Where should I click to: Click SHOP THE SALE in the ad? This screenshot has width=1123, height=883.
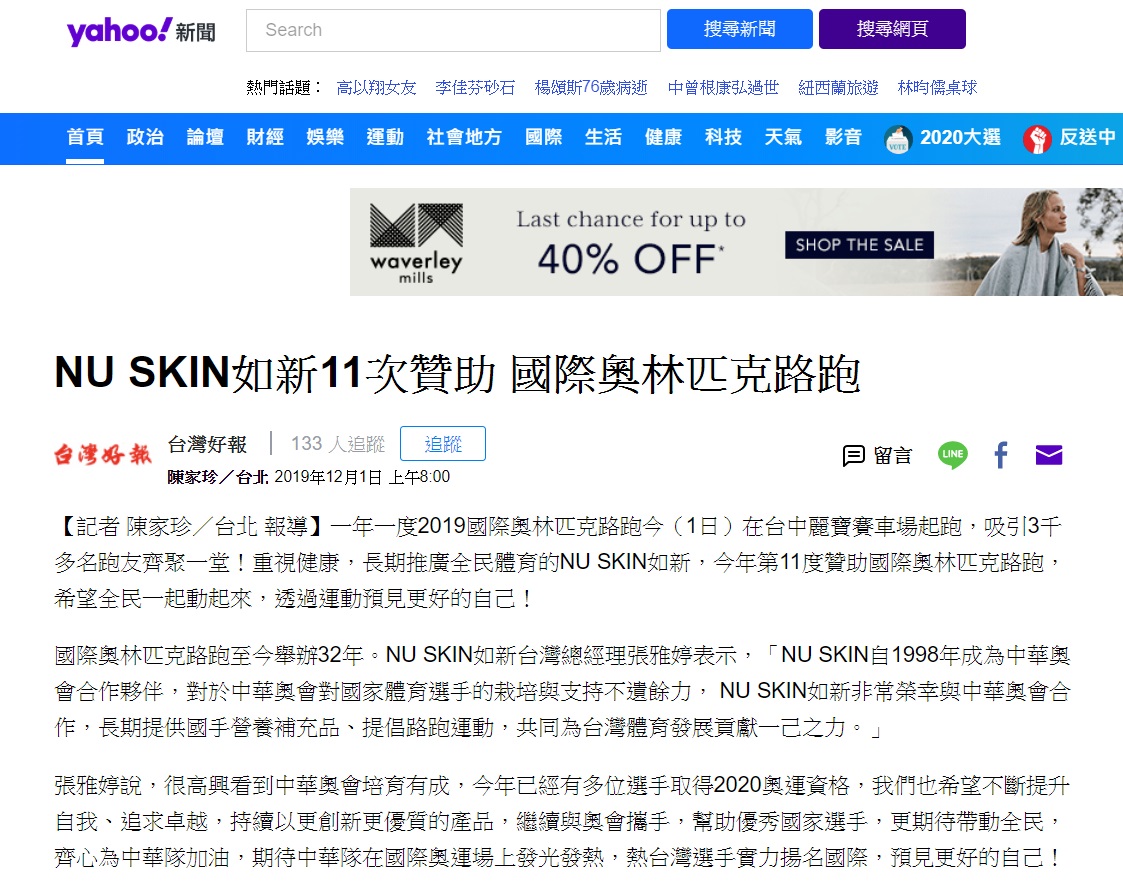tap(859, 245)
